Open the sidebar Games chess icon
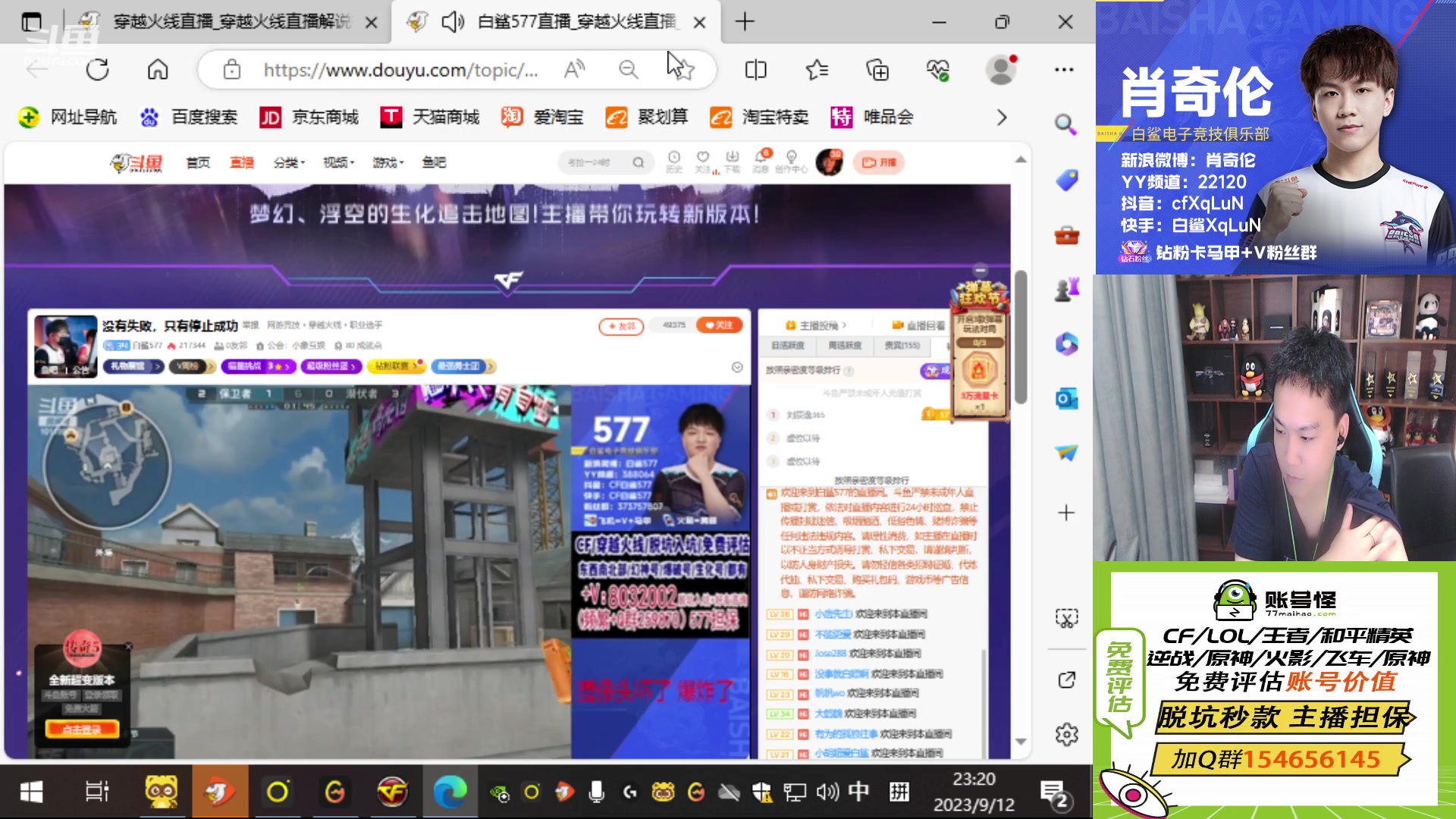 tap(1066, 290)
